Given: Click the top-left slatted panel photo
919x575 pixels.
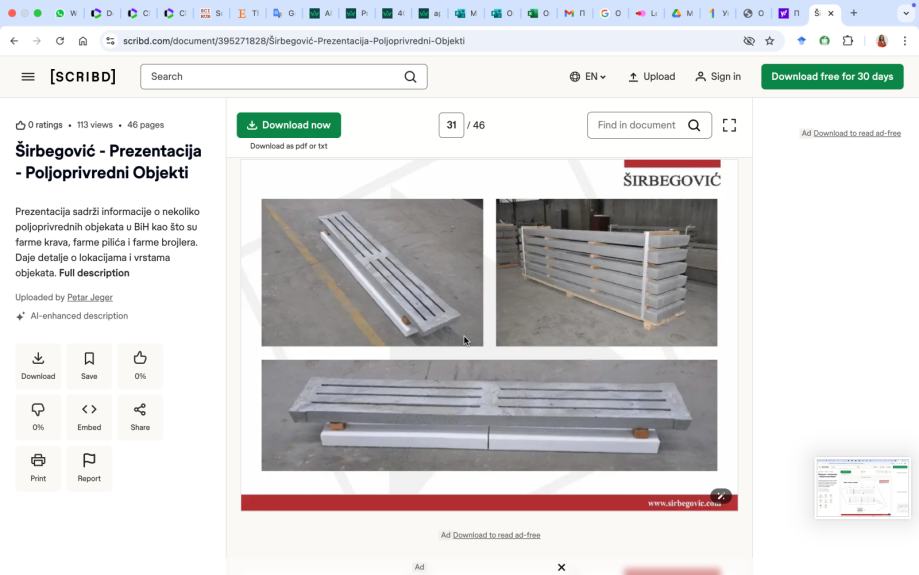Looking at the screenshot, I should pyautogui.click(x=372, y=273).
